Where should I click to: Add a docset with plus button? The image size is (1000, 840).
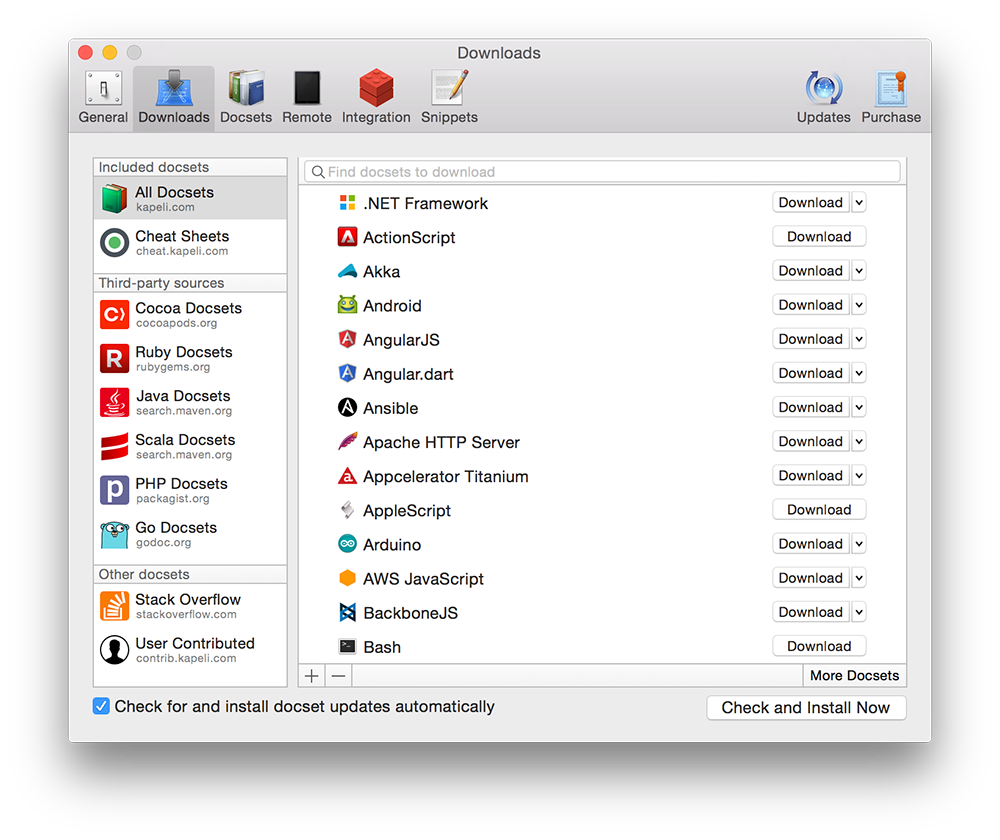click(312, 675)
